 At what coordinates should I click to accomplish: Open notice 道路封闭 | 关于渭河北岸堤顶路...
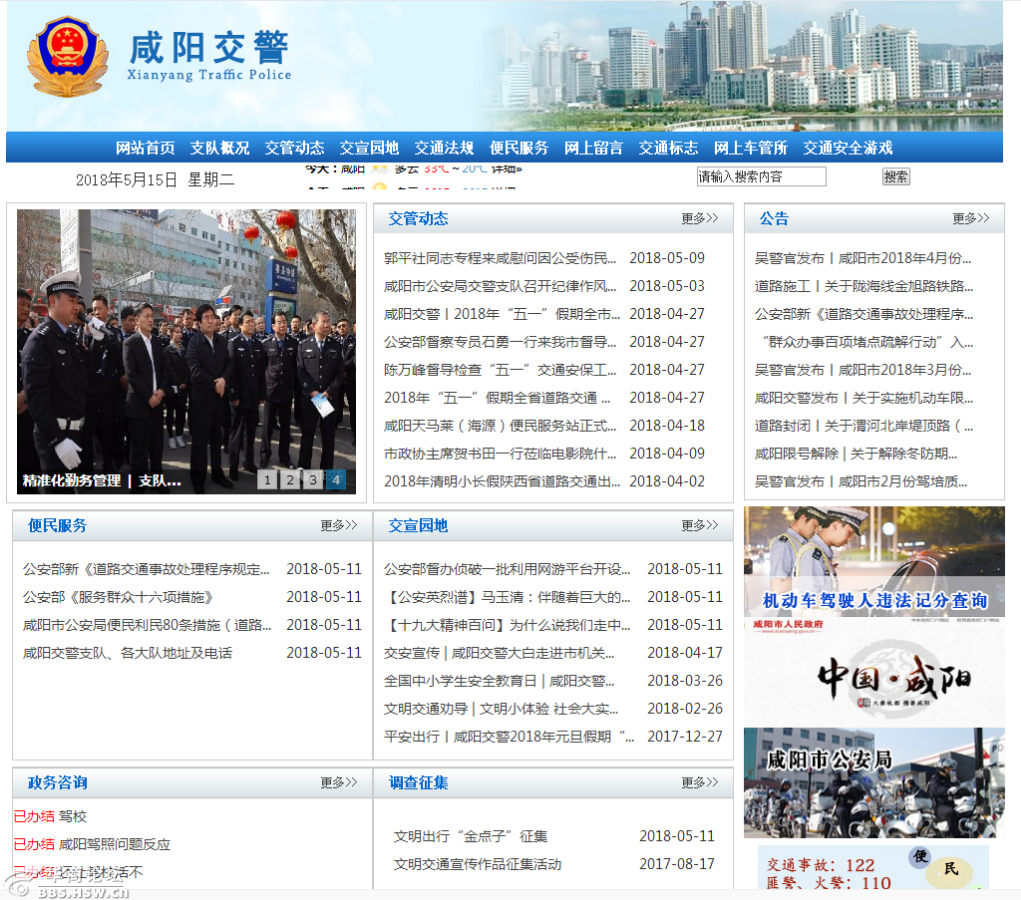pos(863,426)
